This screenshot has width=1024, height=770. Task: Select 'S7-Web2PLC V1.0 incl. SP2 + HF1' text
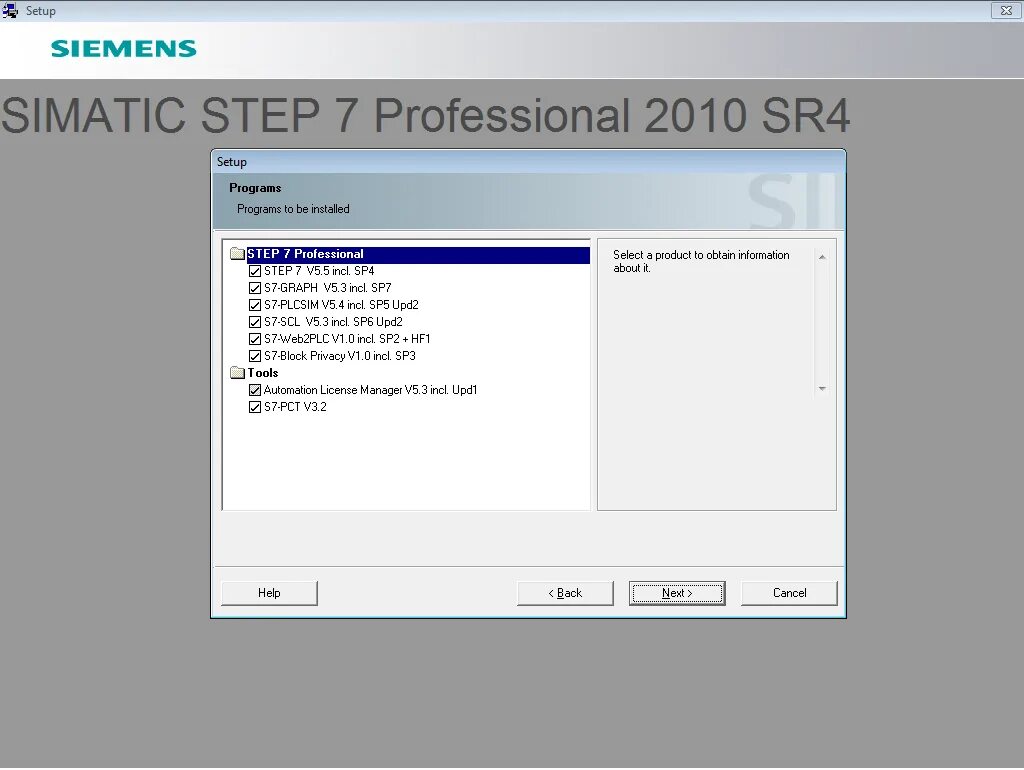347,339
